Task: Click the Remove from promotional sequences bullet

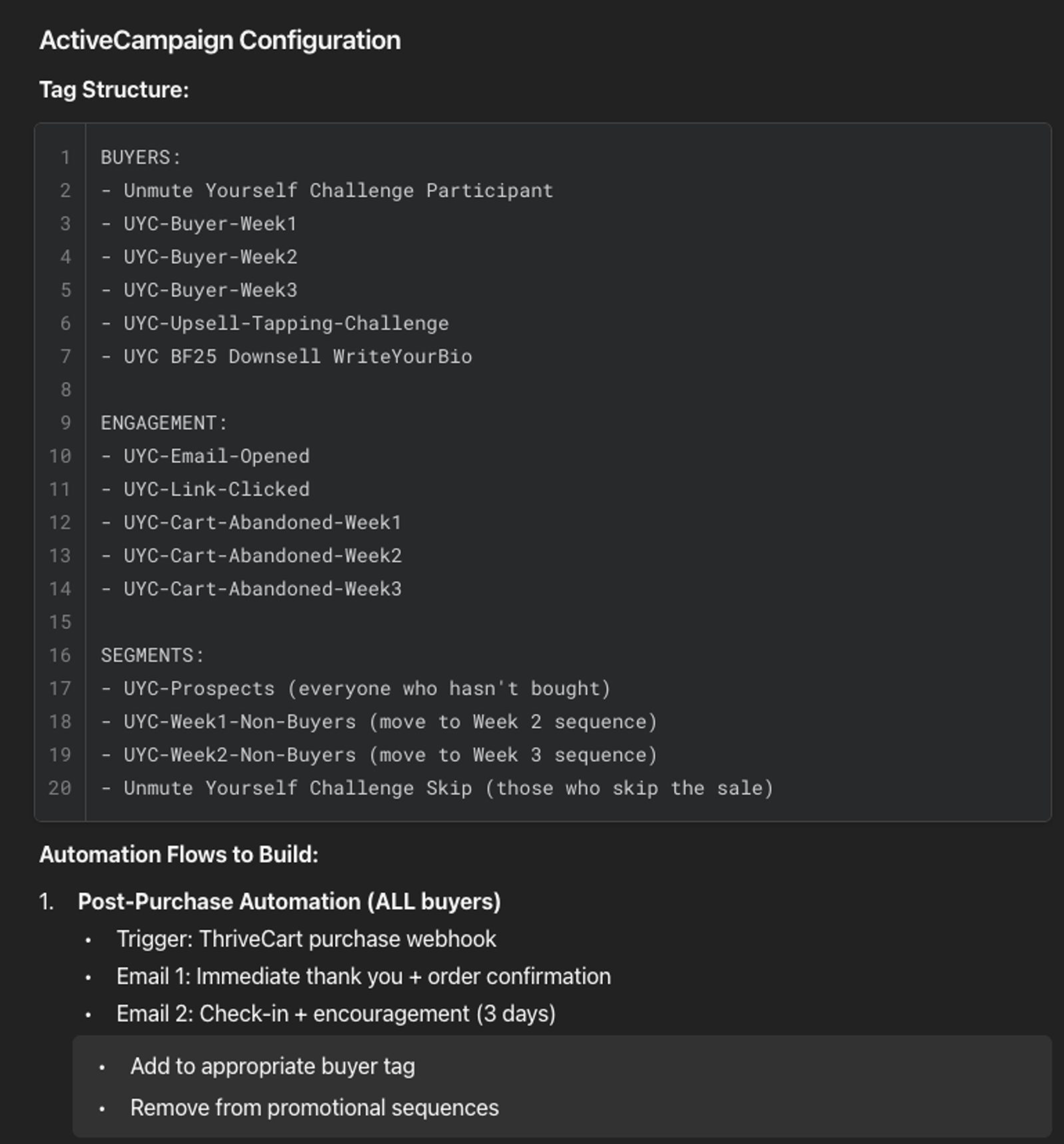Action: (314, 1108)
